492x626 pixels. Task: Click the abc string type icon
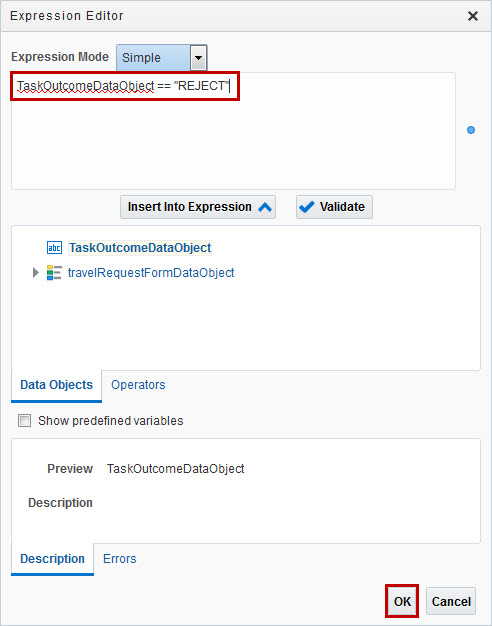click(x=54, y=248)
